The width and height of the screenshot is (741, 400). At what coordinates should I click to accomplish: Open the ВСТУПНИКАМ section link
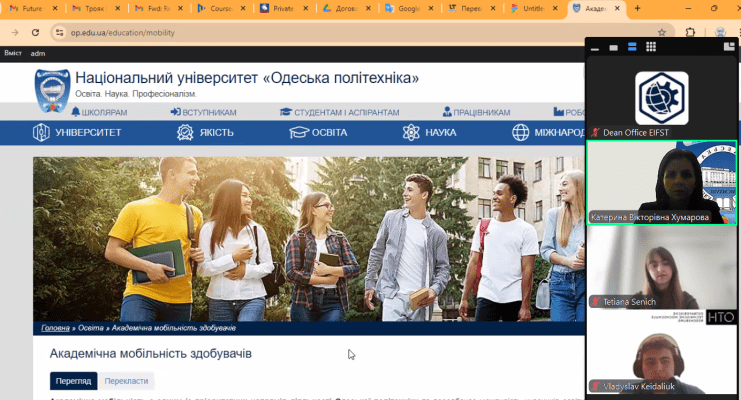[x=209, y=113]
